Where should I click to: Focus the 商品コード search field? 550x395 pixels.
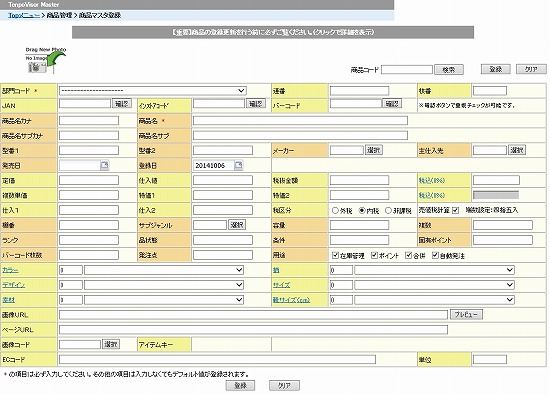[407, 69]
